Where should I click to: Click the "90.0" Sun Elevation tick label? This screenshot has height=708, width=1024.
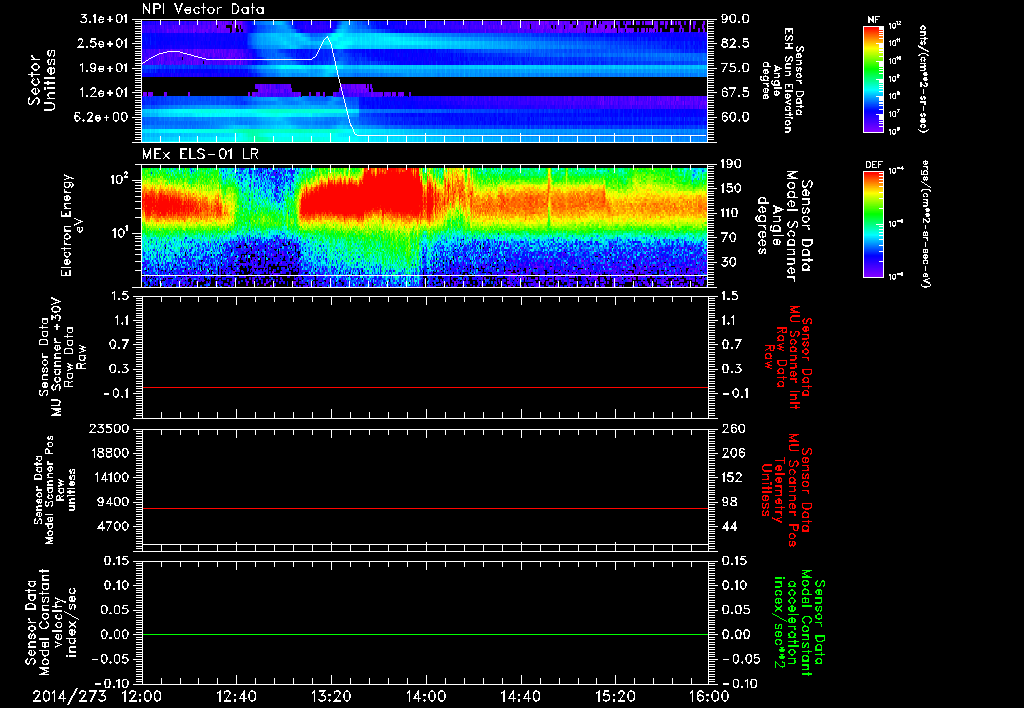click(735, 19)
